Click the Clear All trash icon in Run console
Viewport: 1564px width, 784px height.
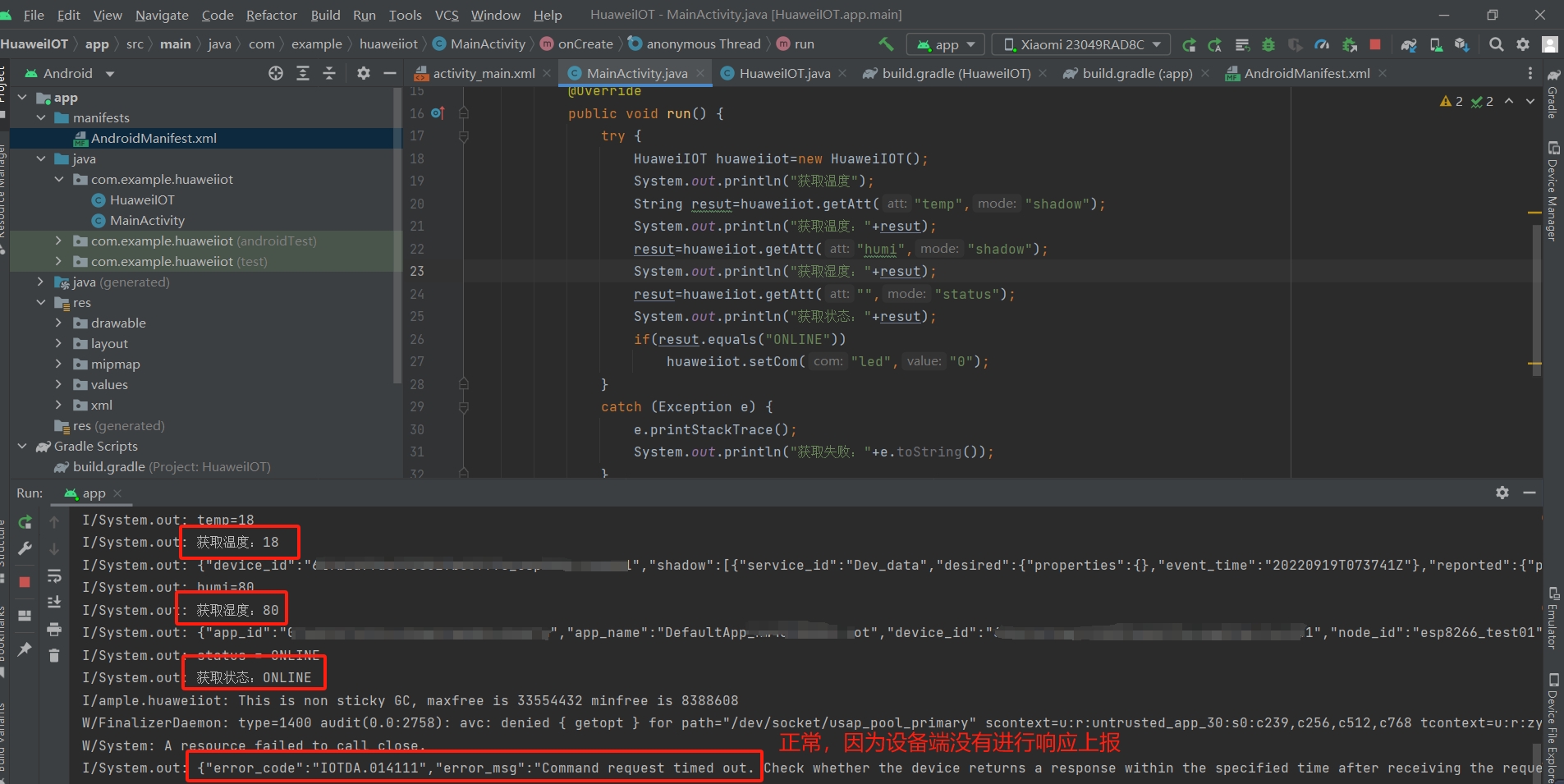pyautogui.click(x=54, y=655)
